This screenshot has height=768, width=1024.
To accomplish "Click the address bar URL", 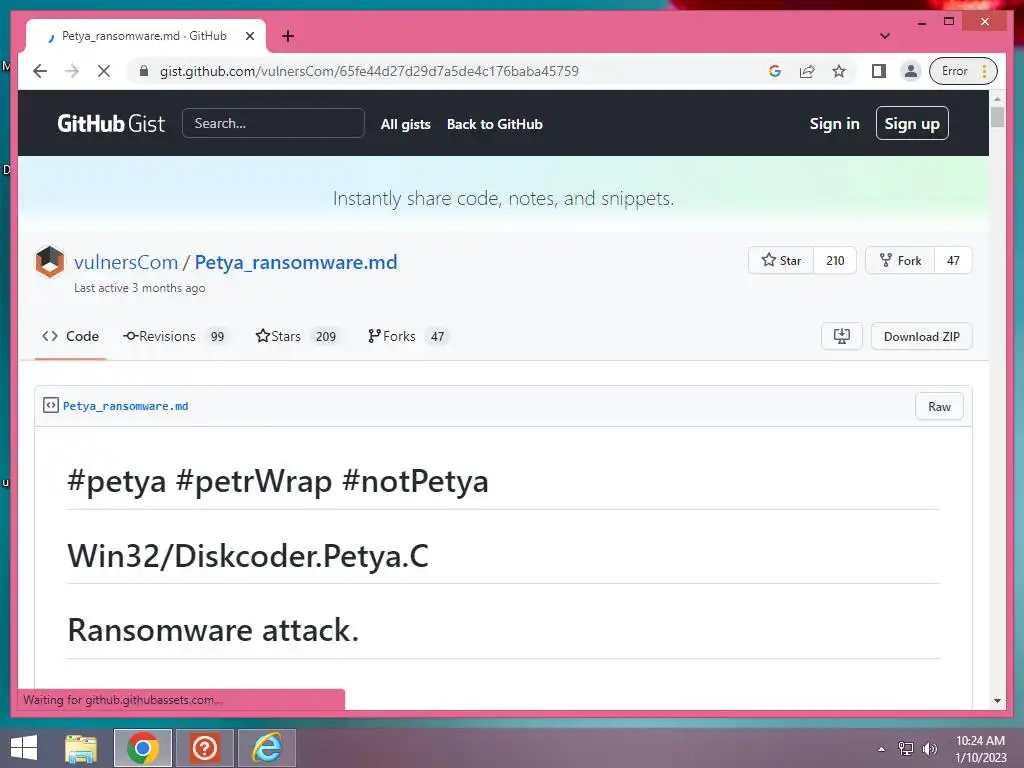I will [369, 71].
